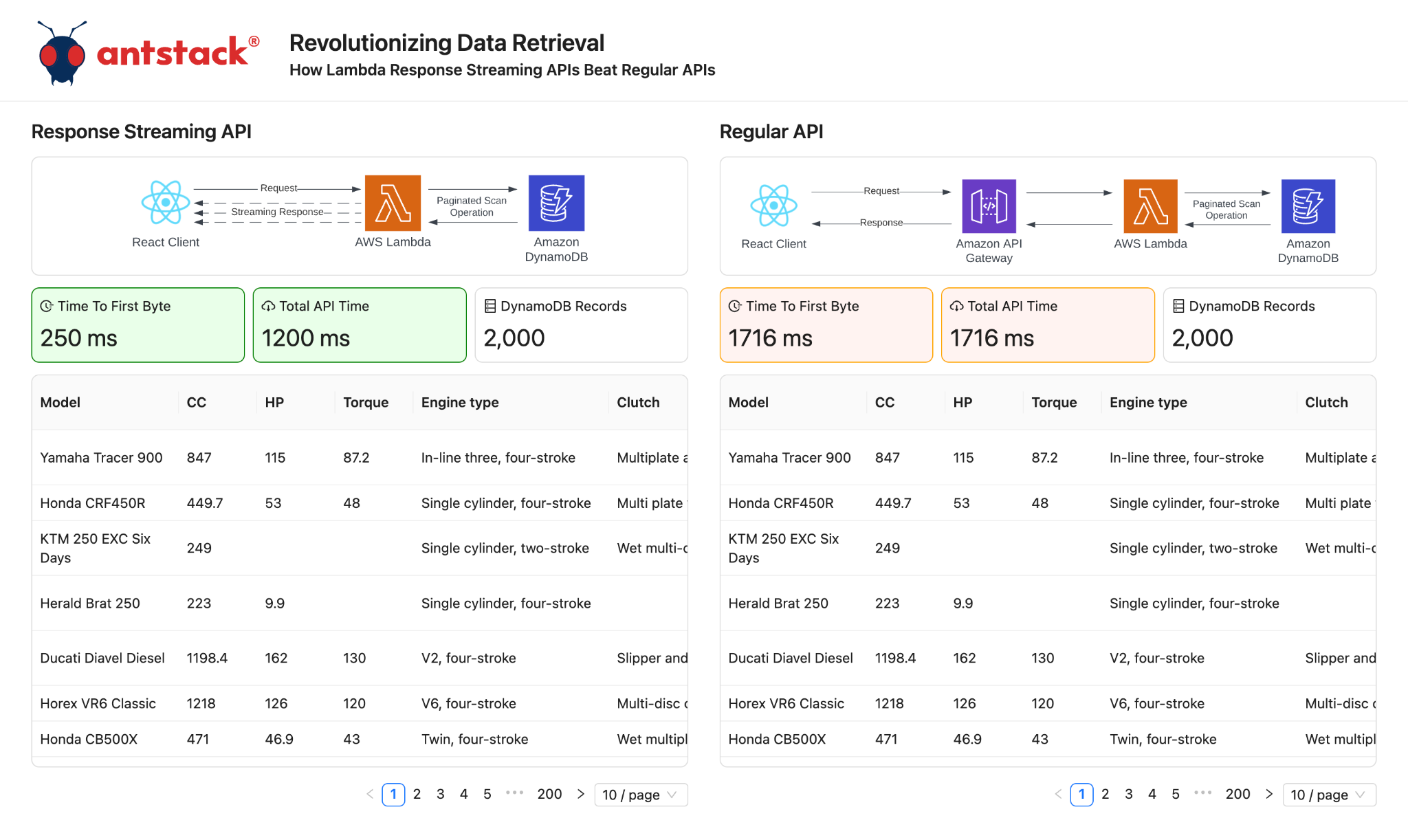Go to next page in Regular API table

(1268, 794)
